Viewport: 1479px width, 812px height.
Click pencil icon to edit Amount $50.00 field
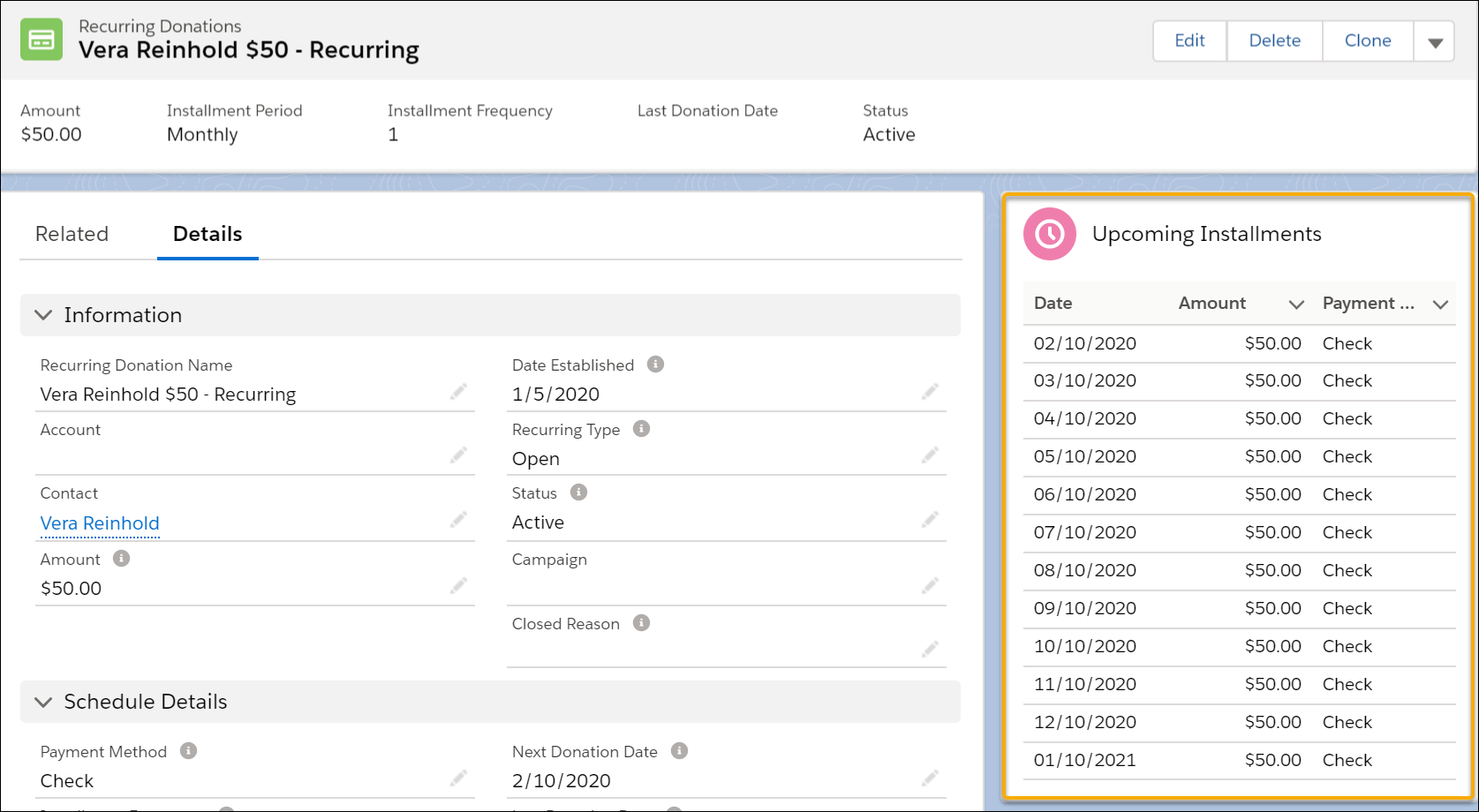458,586
